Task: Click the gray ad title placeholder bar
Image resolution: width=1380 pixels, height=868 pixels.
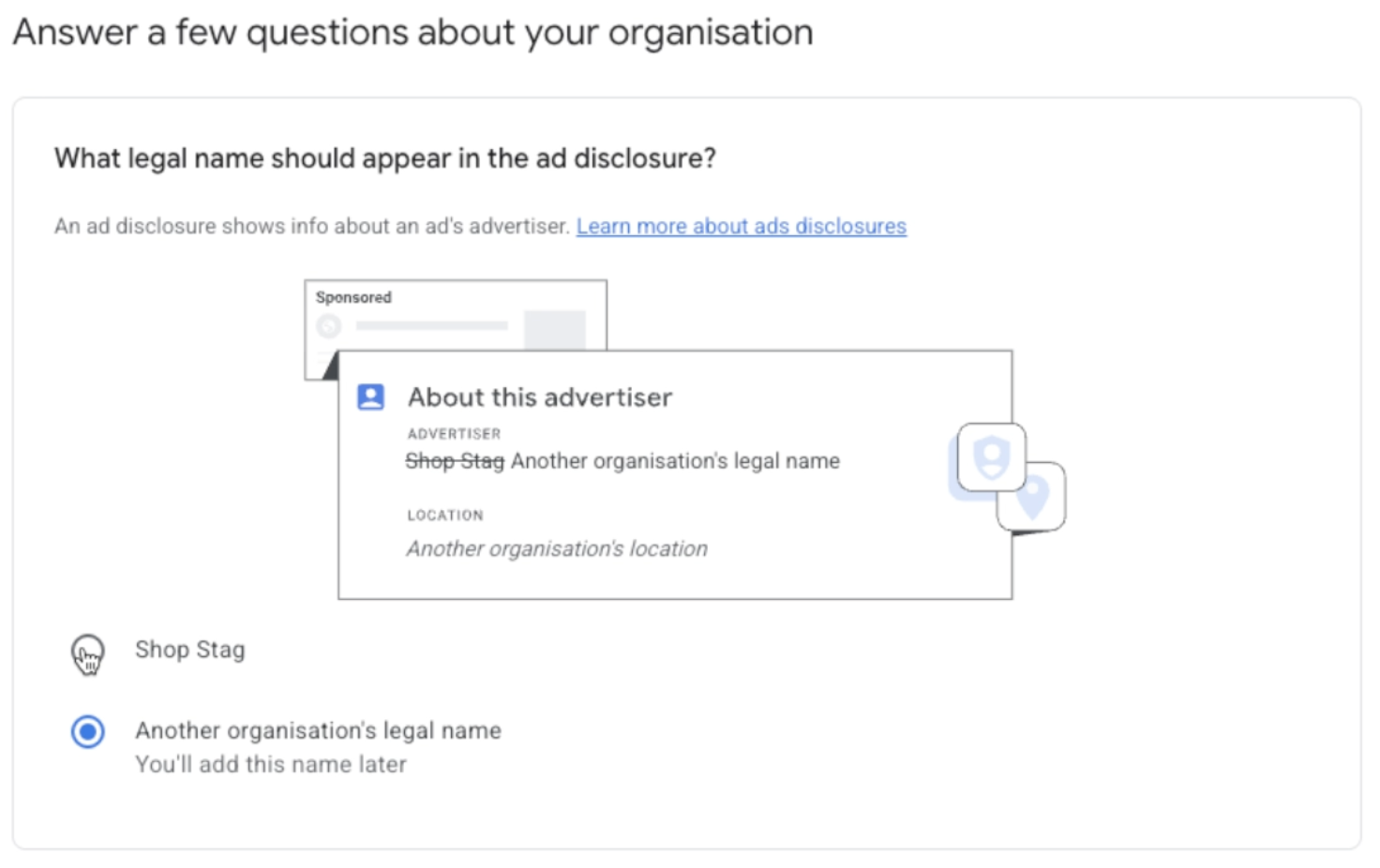Action: 433,325
